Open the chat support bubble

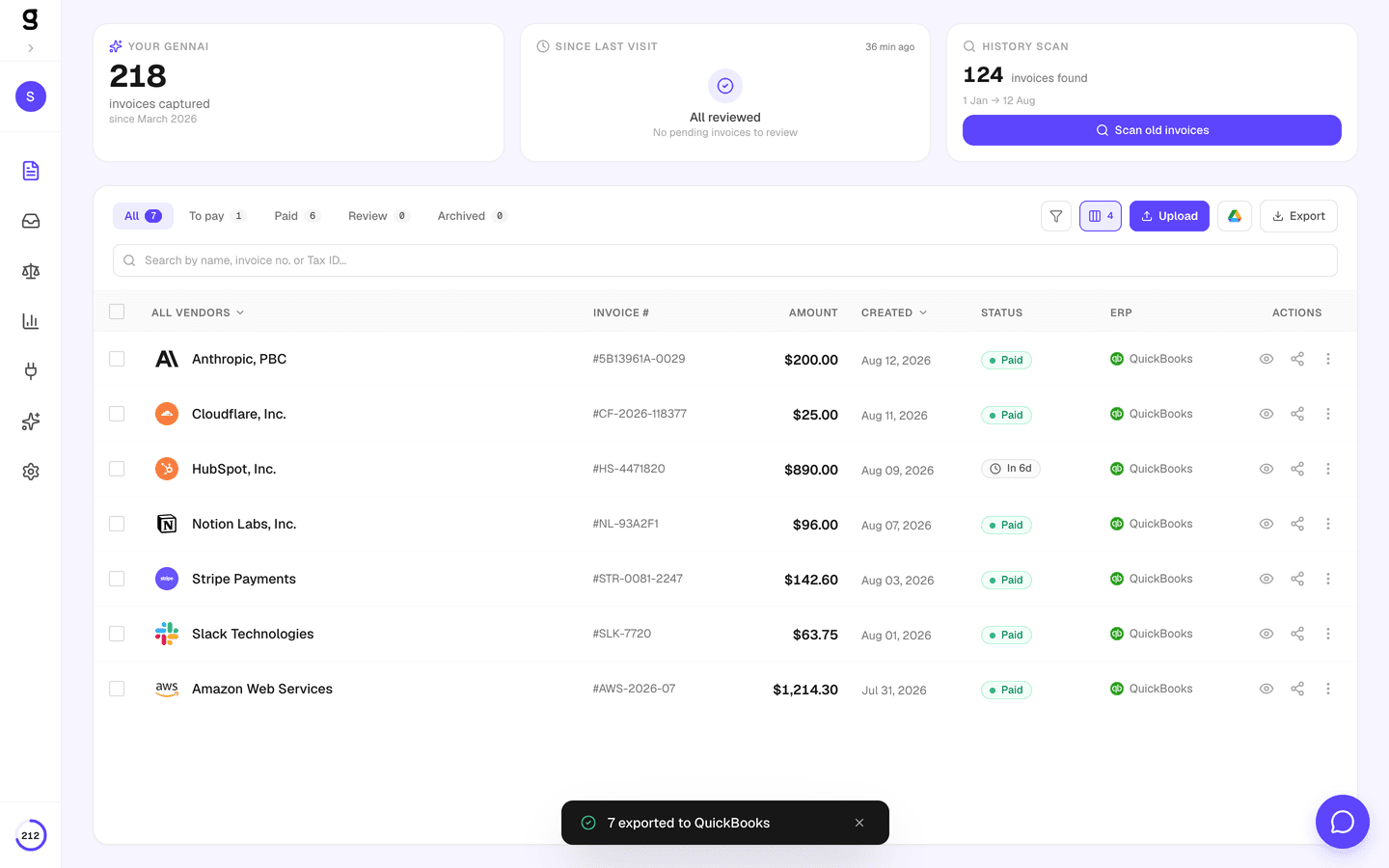coord(1343,822)
